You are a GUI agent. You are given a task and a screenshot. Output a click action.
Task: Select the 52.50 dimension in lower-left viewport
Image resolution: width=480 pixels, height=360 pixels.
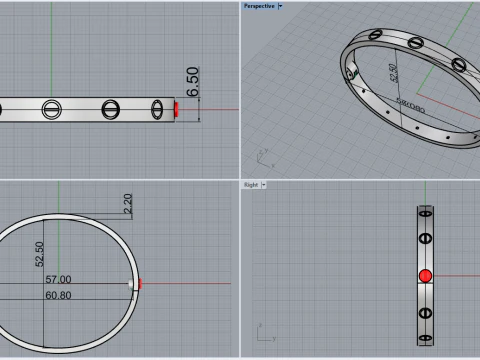39,254
